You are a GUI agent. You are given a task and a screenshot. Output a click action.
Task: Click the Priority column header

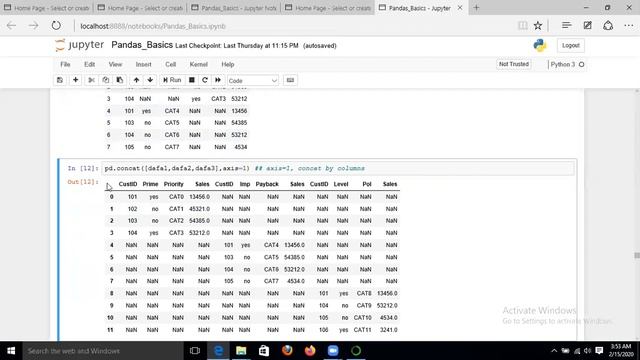coord(173,184)
